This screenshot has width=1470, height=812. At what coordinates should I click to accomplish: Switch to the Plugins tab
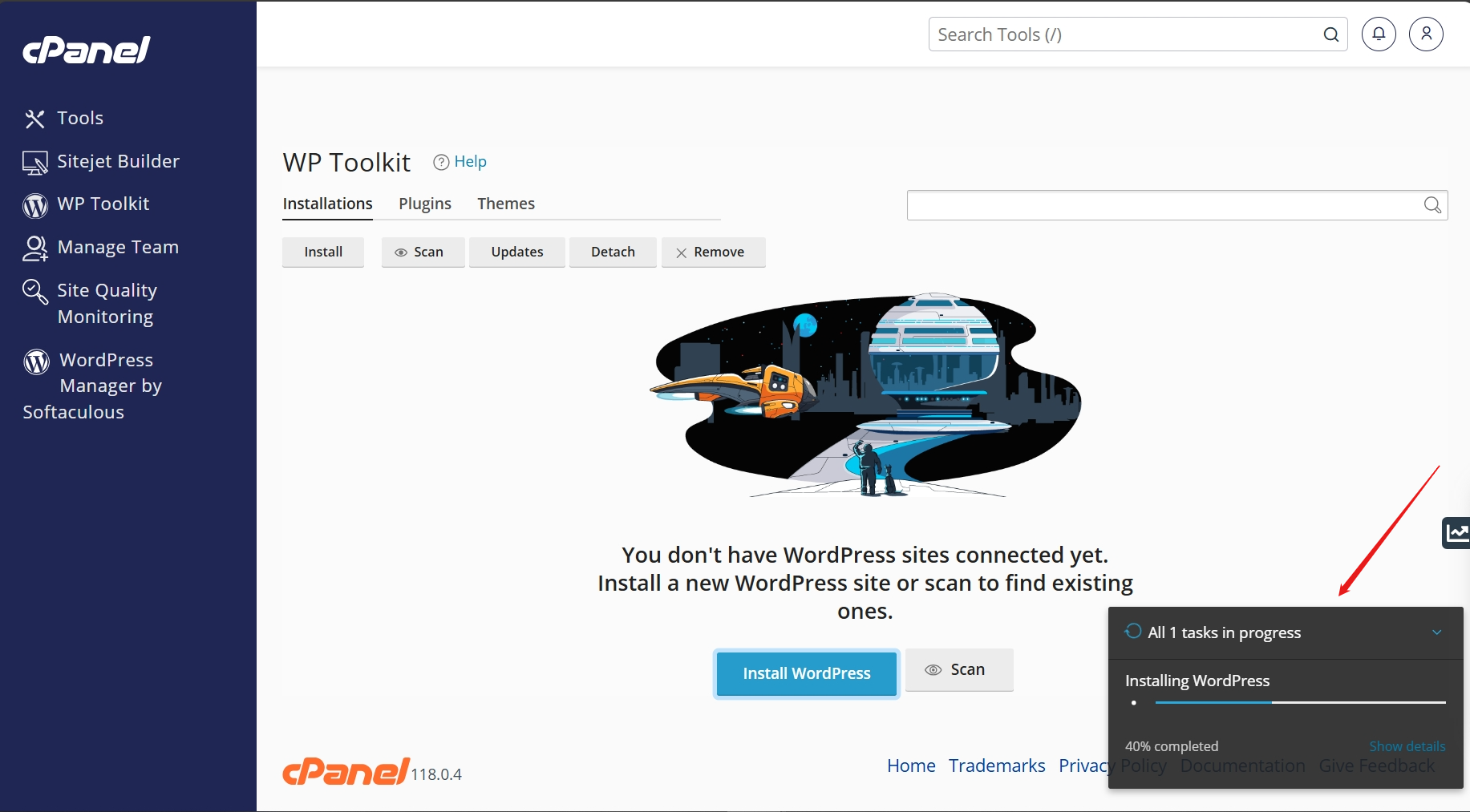pos(425,204)
